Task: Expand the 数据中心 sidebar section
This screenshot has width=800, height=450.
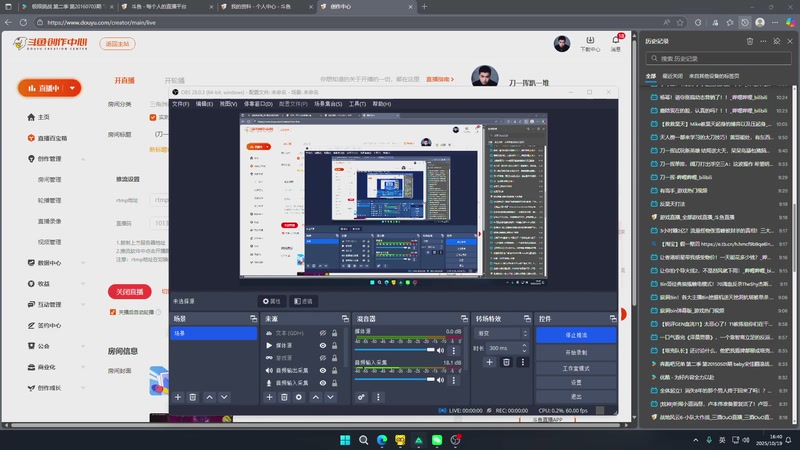Action: tap(83, 263)
